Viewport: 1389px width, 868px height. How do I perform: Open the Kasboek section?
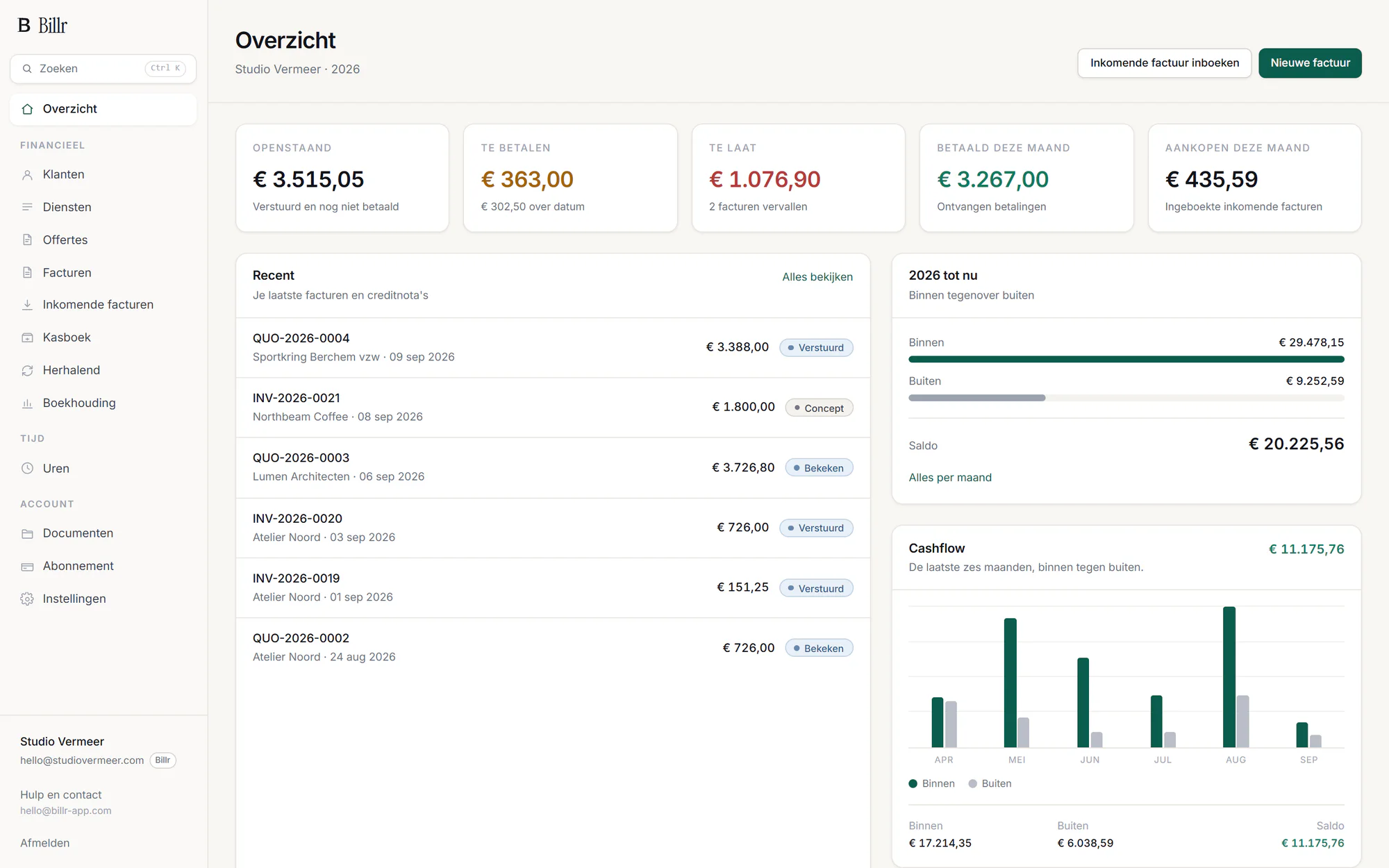(x=103, y=337)
